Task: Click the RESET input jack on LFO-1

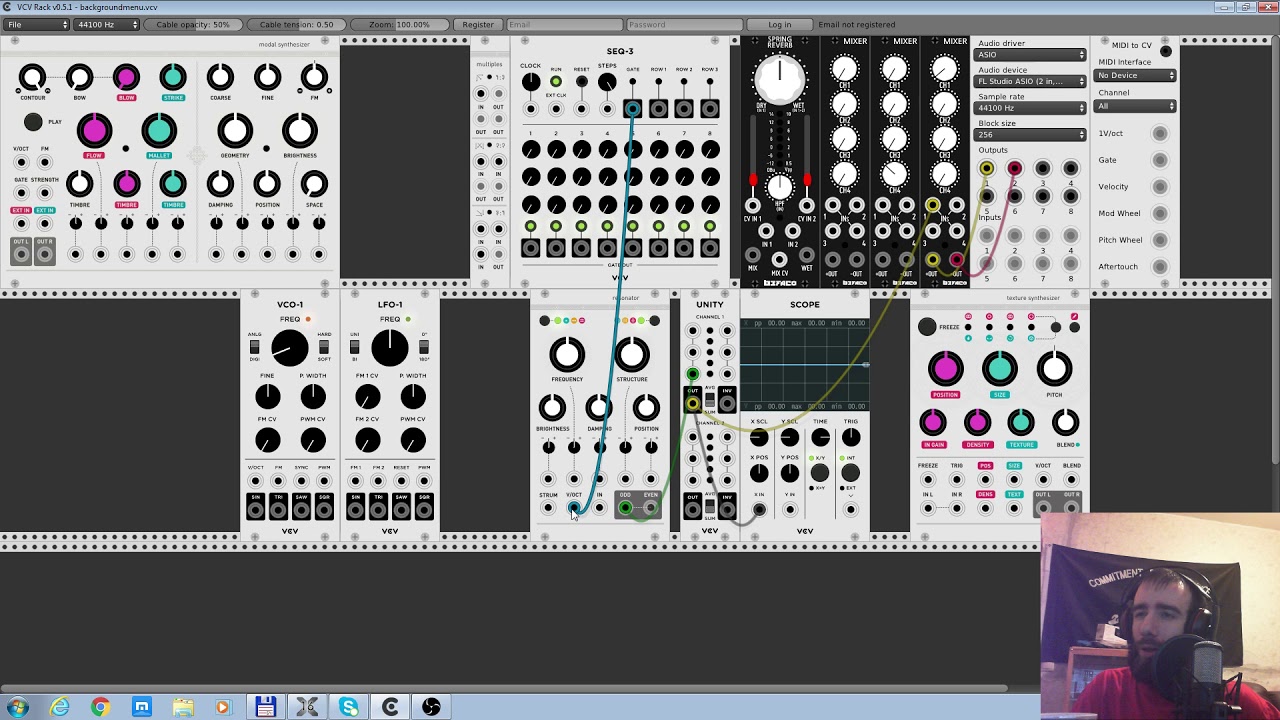Action: click(x=401, y=480)
